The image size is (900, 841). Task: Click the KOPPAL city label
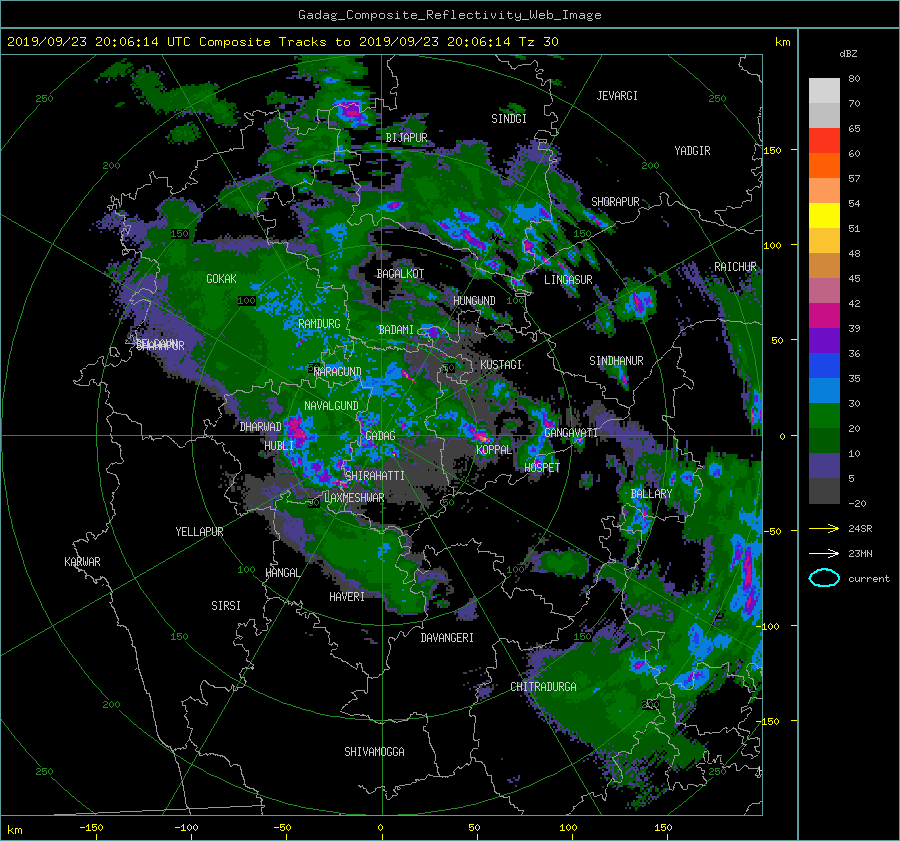[494, 450]
